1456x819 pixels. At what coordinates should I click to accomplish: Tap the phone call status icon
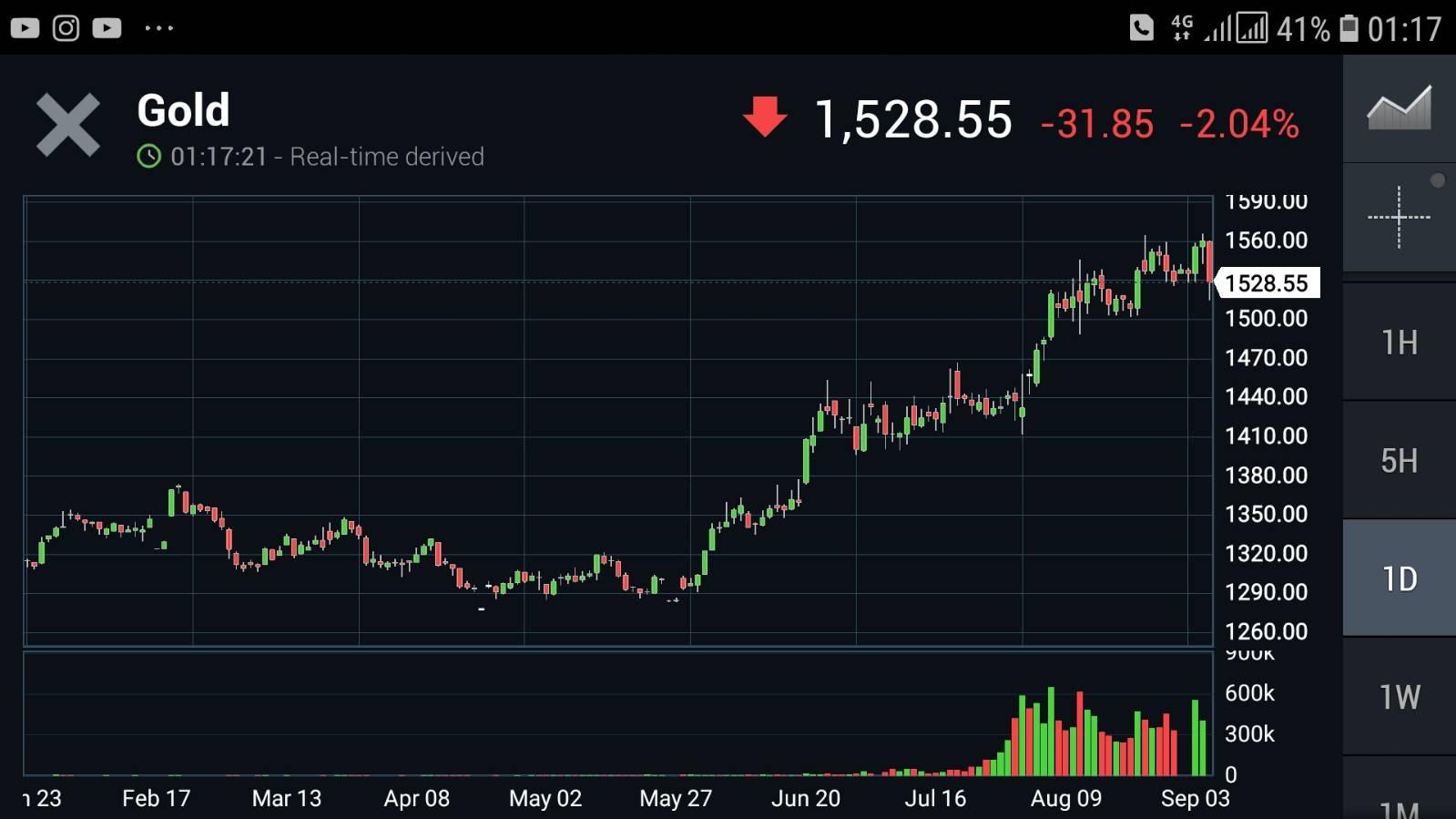(x=1141, y=28)
